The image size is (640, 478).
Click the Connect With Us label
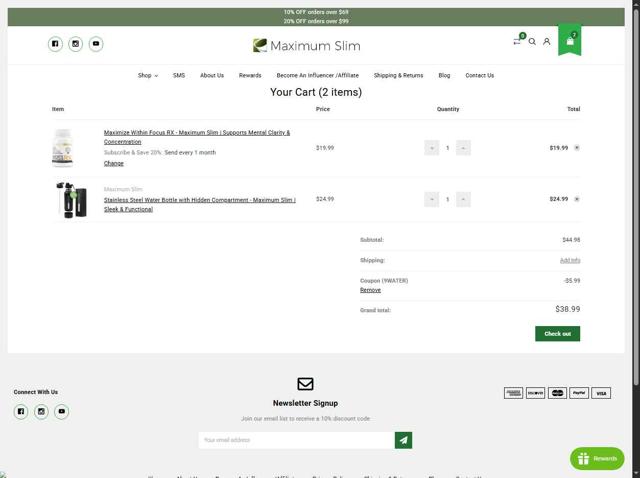[36, 392]
